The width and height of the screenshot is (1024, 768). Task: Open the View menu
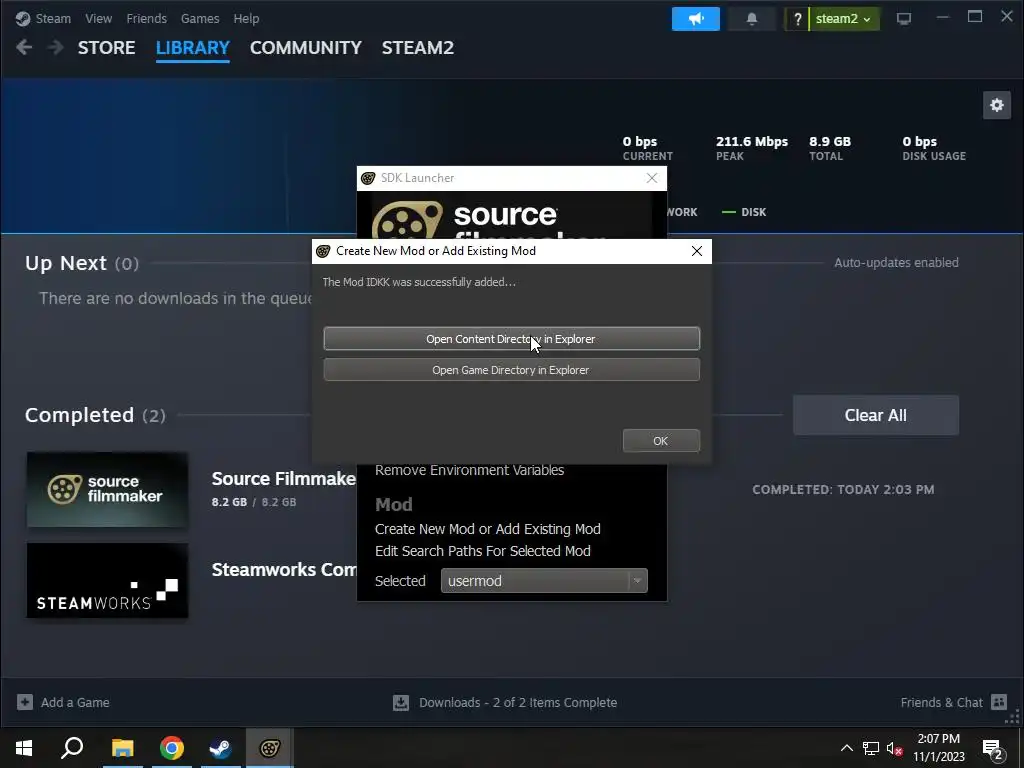[99, 18]
